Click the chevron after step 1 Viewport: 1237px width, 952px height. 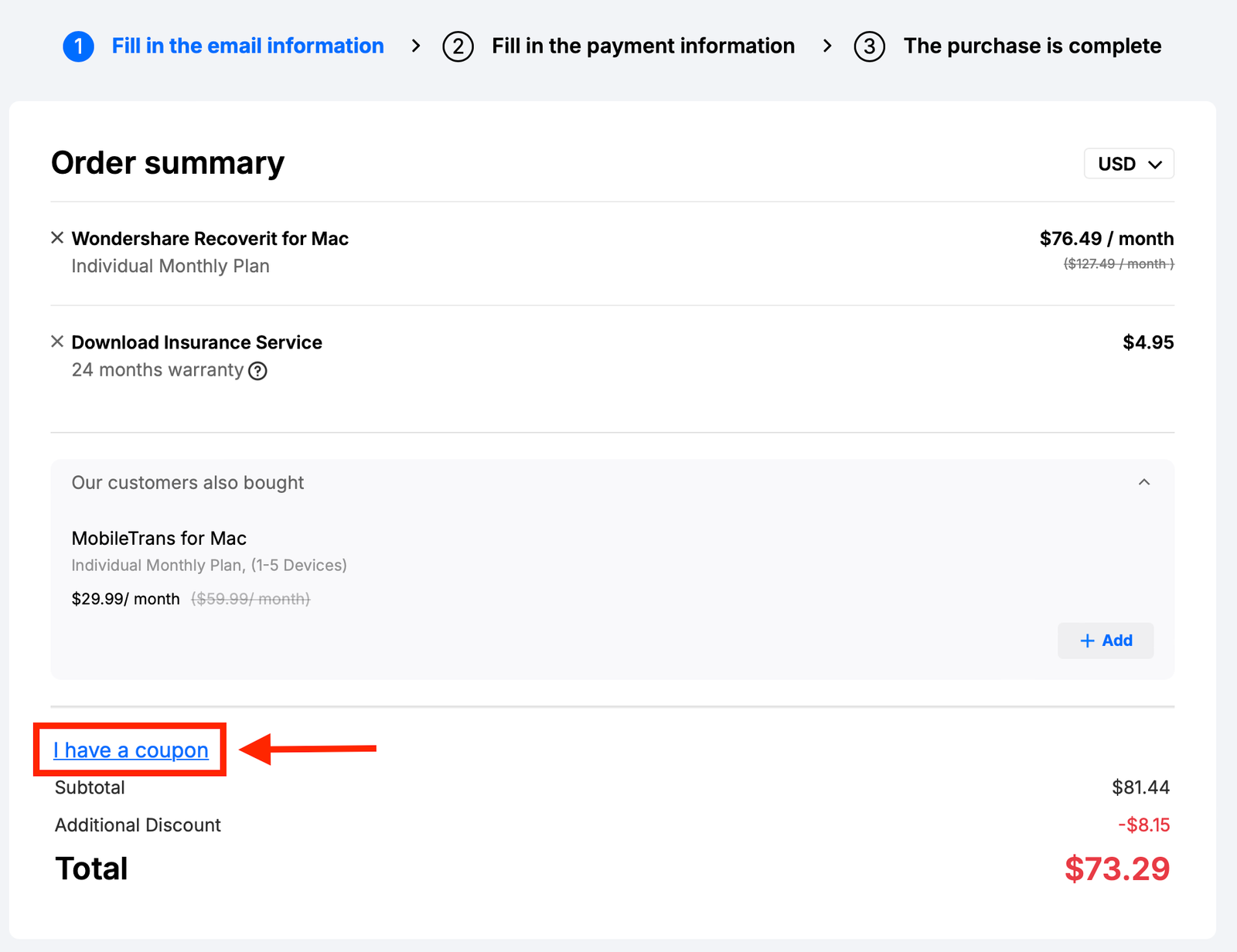point(416,46)
